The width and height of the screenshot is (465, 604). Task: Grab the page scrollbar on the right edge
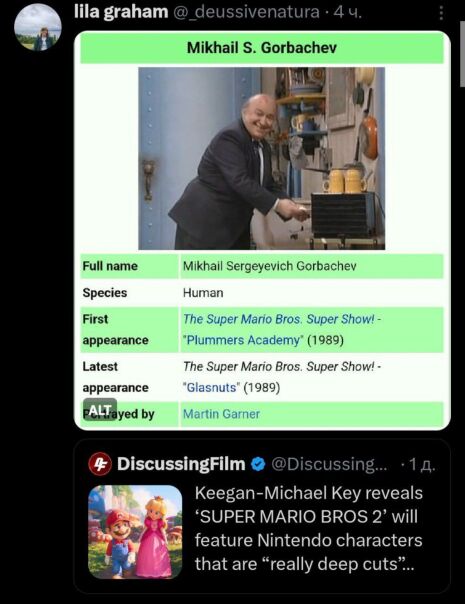(462, 54)
